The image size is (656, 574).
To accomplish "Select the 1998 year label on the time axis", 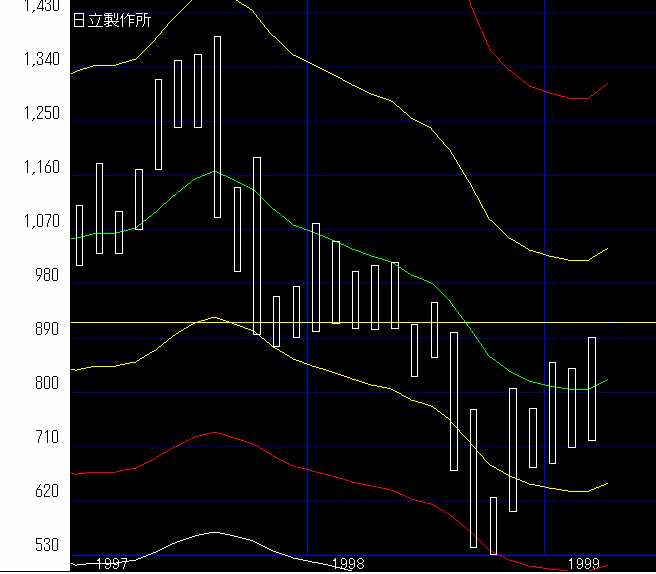I will 347,564.
